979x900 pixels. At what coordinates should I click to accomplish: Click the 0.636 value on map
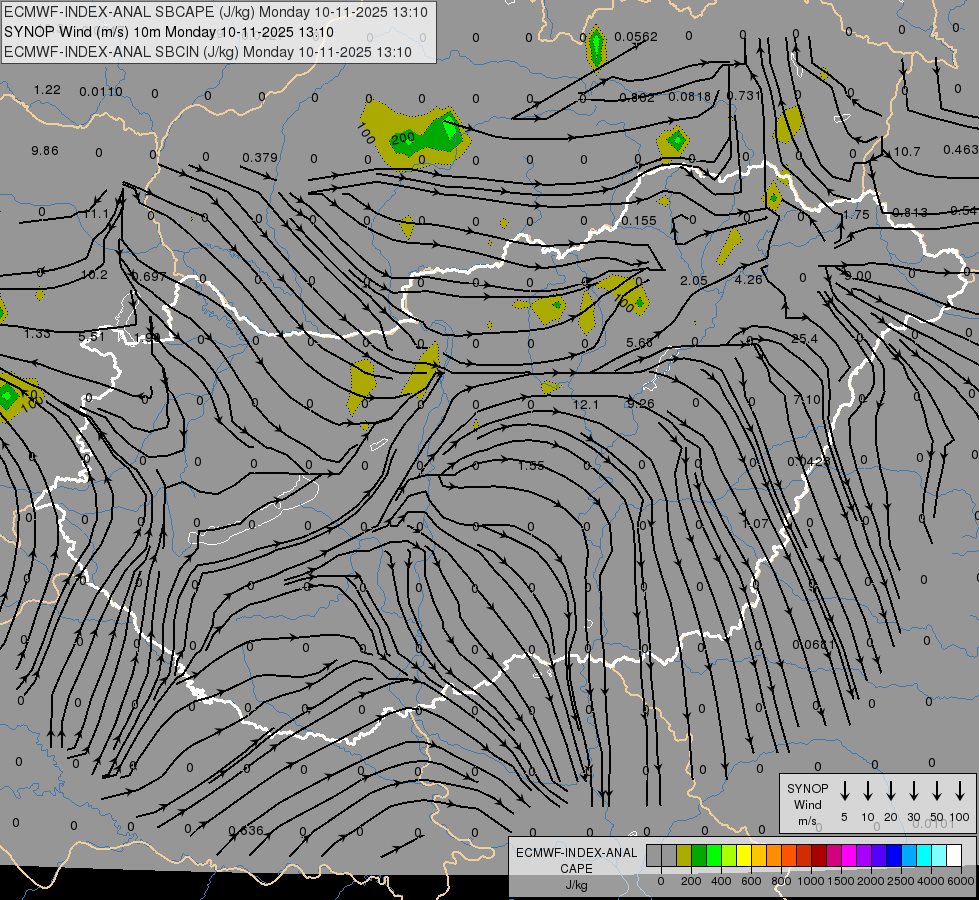246,831
